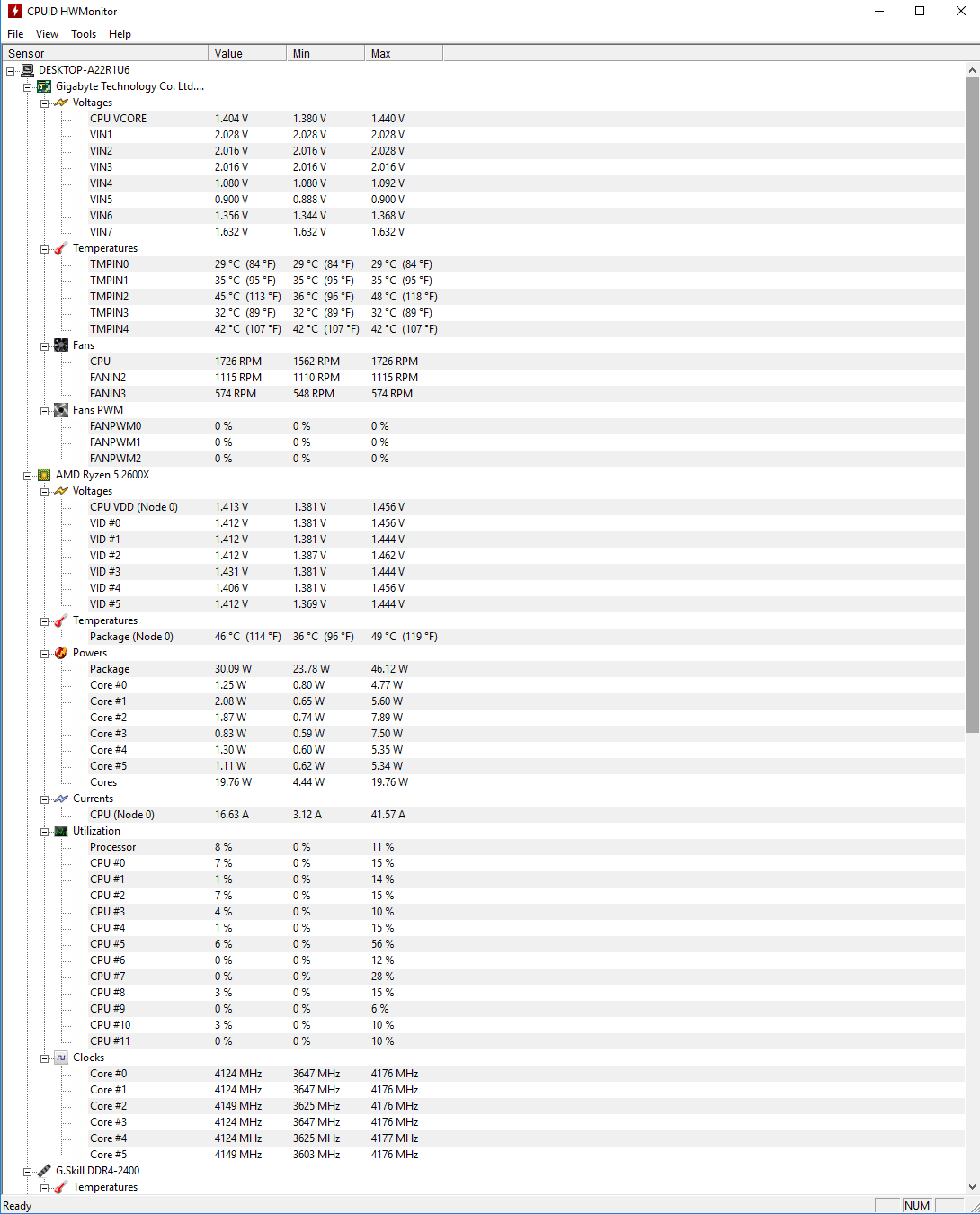
Task: Click the Fans section icon
Action: (x=61, y=345)
